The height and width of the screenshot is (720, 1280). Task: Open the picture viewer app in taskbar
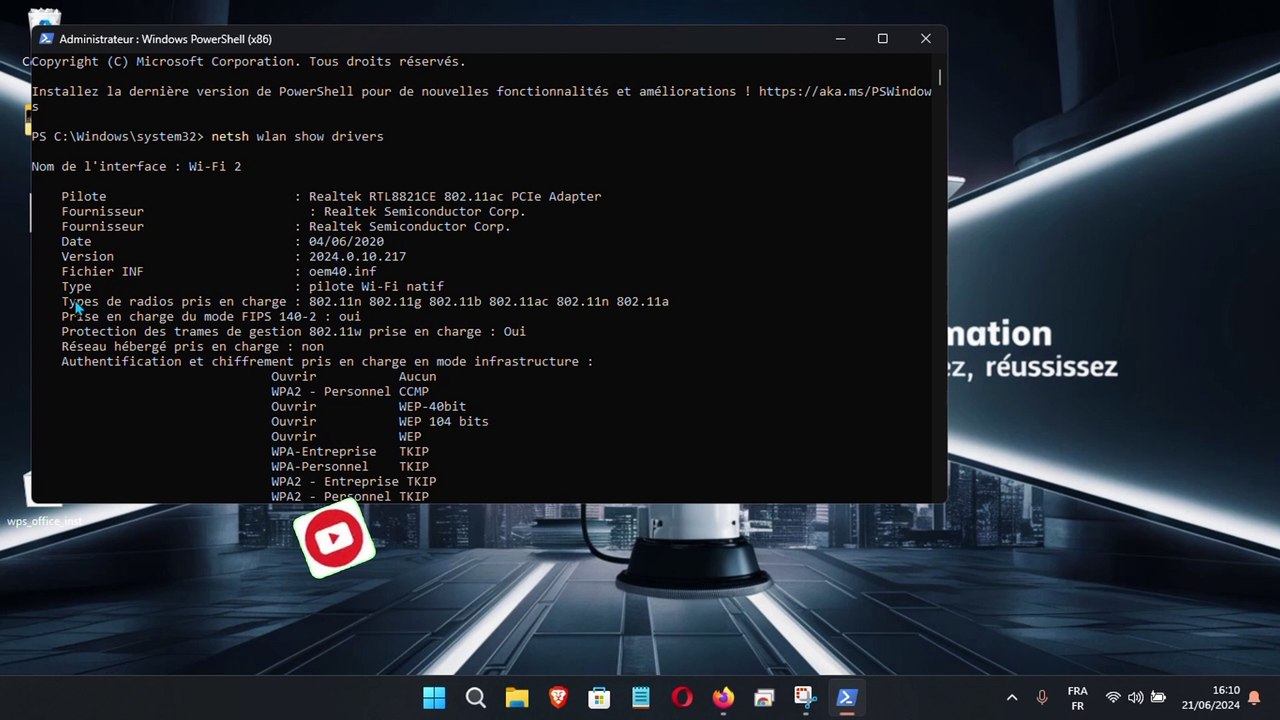pos(764,697)
